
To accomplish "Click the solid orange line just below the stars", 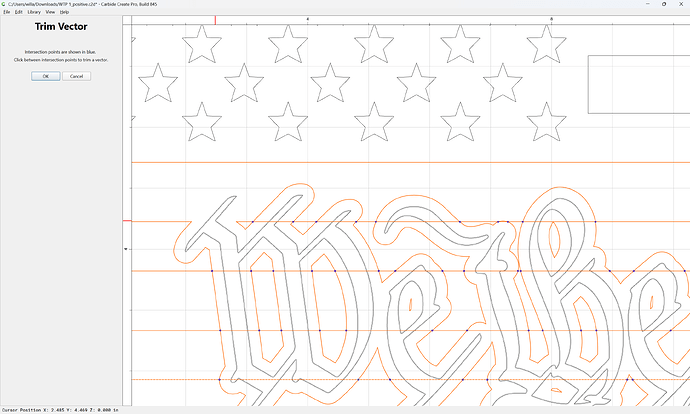I will coord(411,162).
